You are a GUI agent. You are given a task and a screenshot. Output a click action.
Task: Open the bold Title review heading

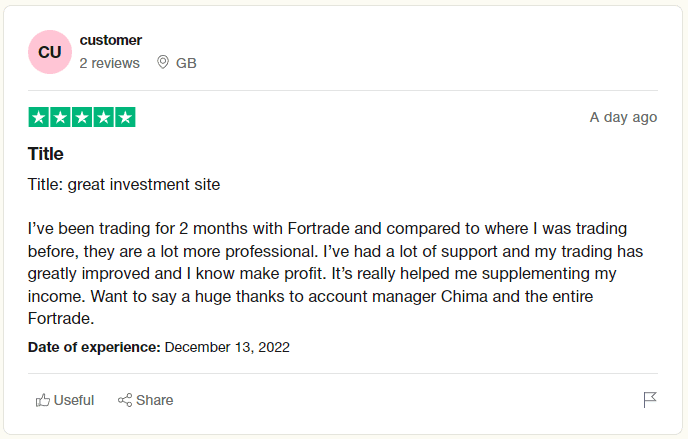pos(46,154)
